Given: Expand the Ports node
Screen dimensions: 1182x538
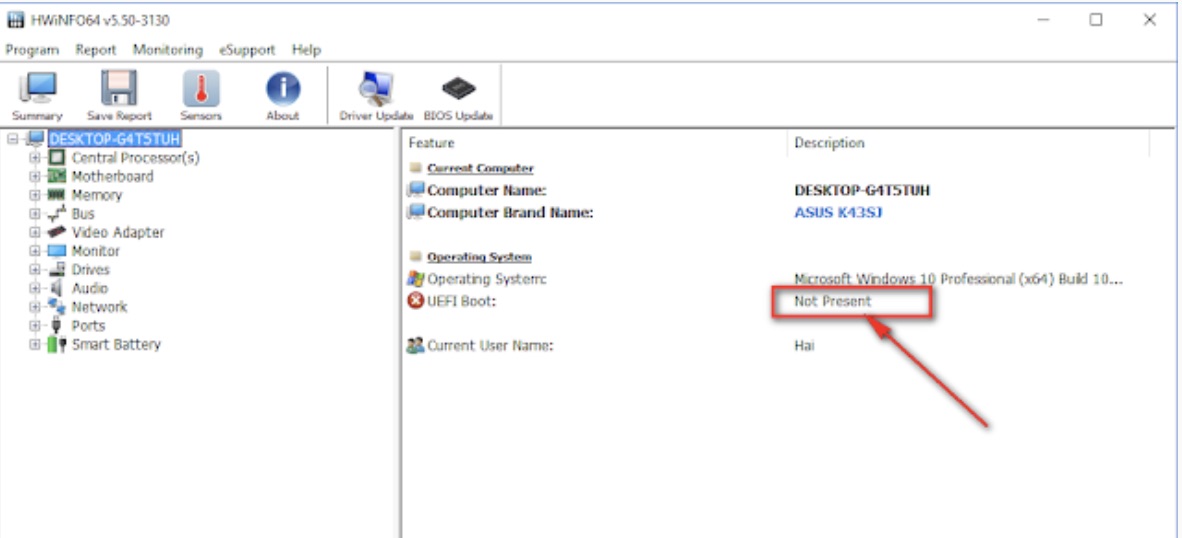Looking at the screenshot, I should pos(35,326).
